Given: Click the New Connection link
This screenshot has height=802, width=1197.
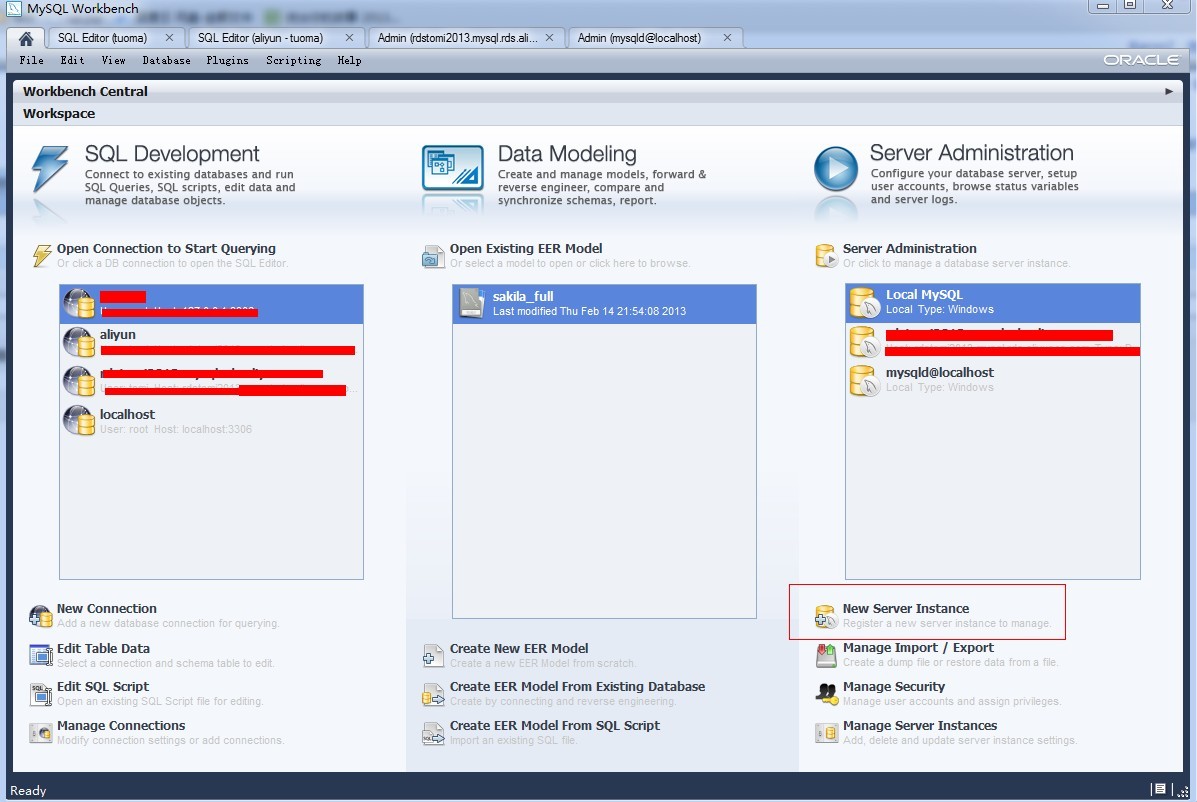Looking at the screenshot, I should pos(107,609).
